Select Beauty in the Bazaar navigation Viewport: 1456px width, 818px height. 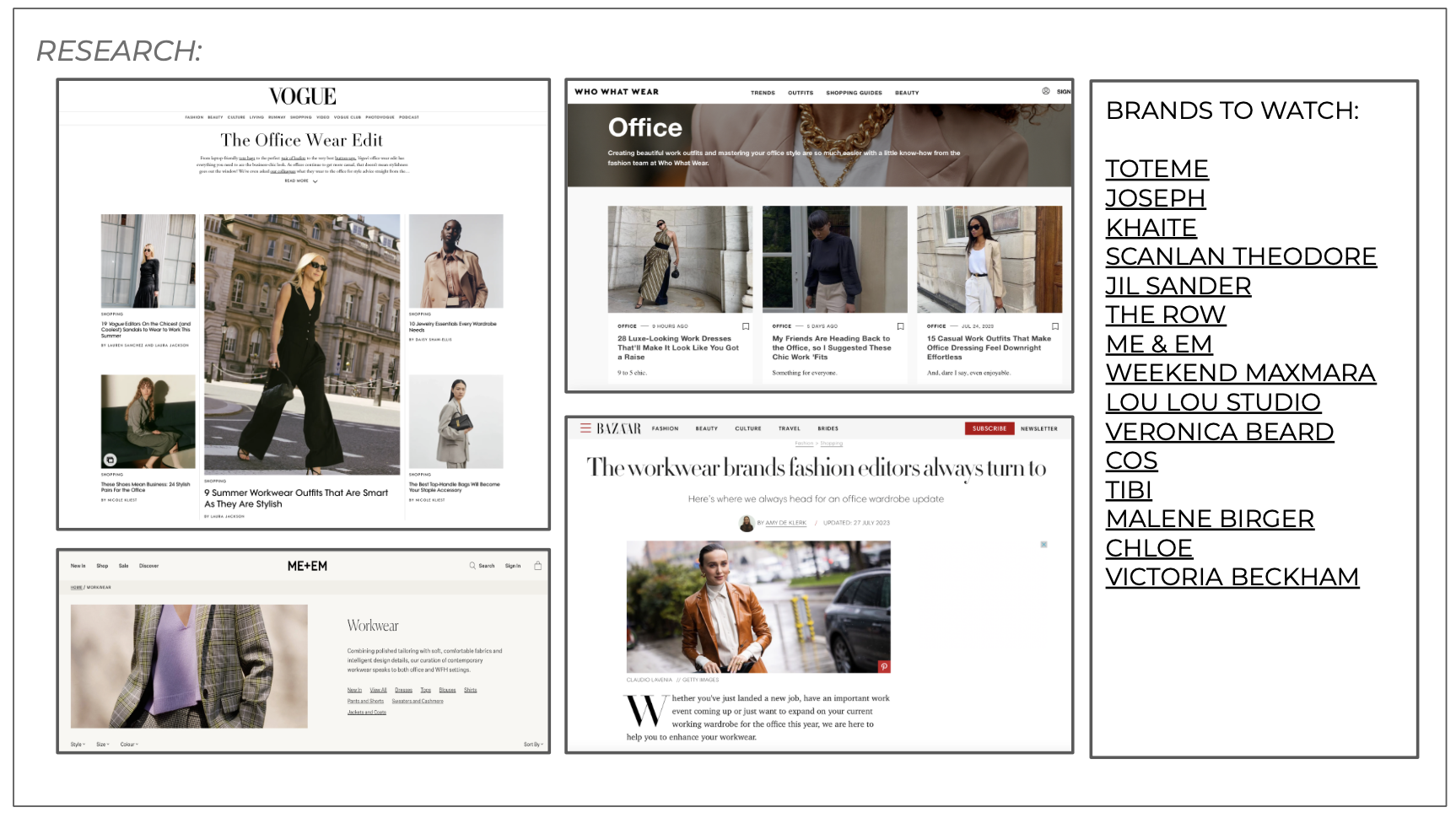pos(706,428)
